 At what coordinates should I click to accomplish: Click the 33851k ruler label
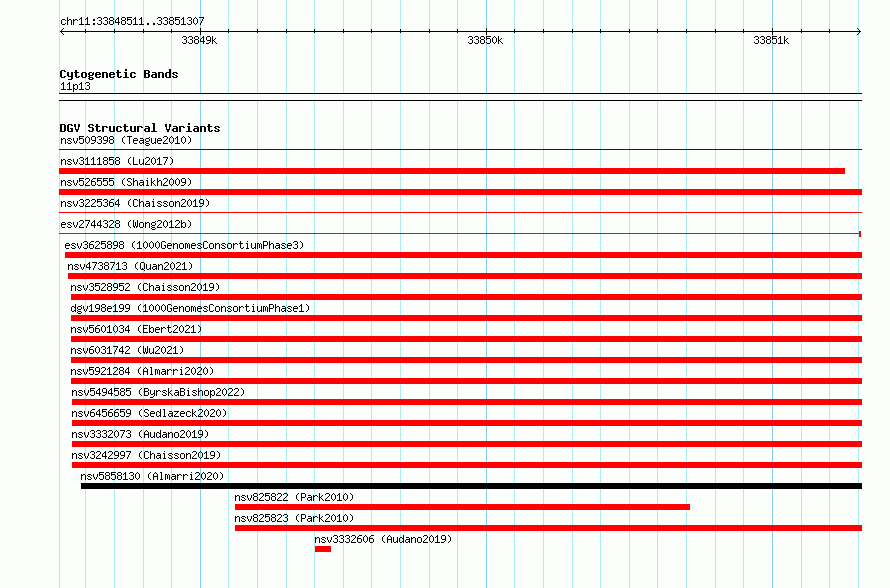pos(771,40)
